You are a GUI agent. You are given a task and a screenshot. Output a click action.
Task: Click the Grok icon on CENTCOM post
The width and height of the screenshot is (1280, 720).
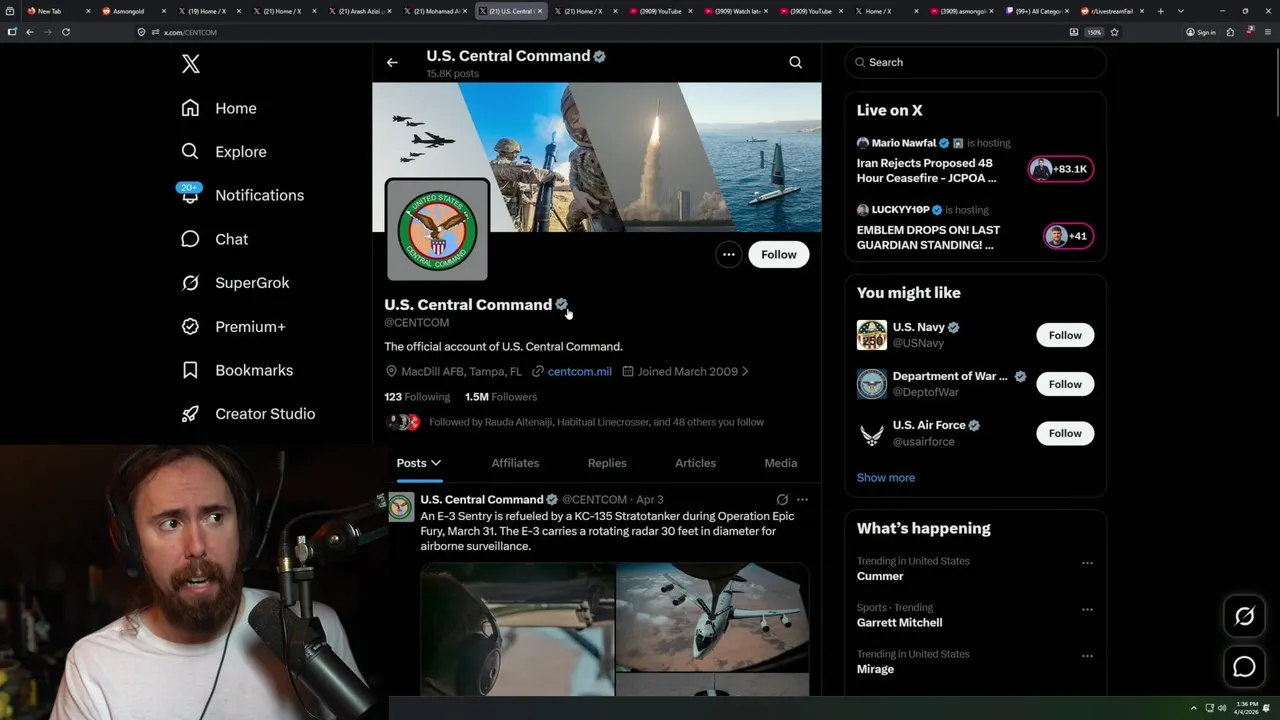click(782, 499)
